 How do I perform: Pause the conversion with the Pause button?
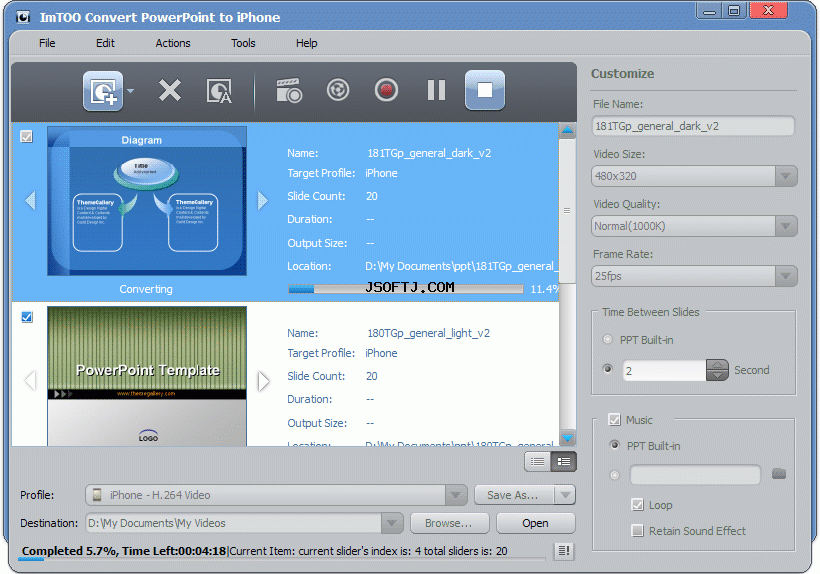[x=436, y=90]
